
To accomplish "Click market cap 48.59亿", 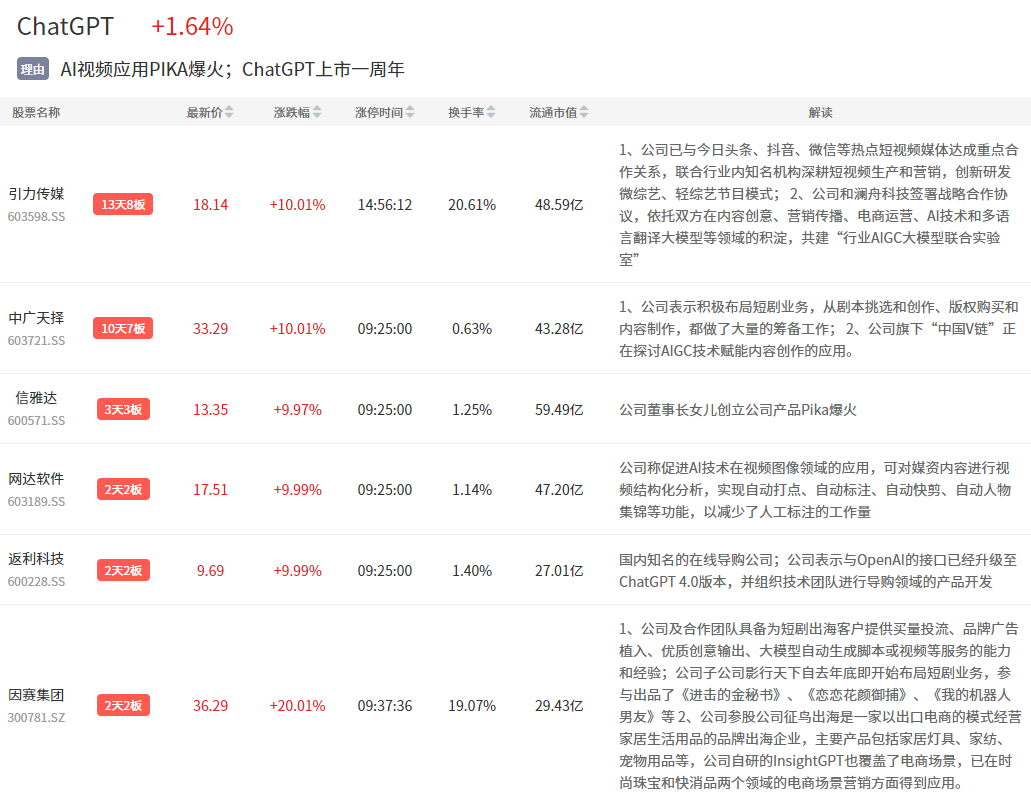I will (x=559, y=205).
